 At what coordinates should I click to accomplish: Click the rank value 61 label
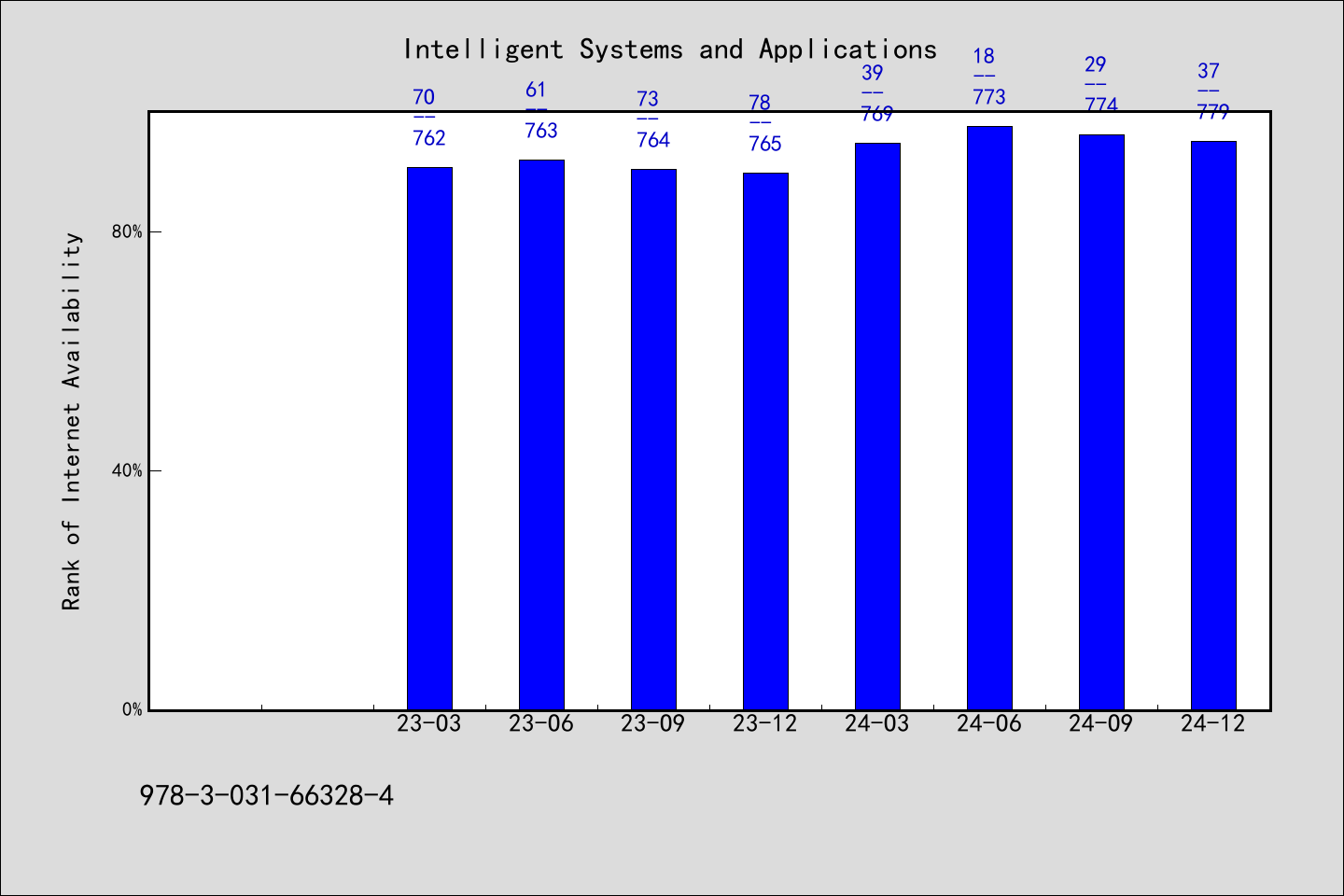(x=536, y=90)
